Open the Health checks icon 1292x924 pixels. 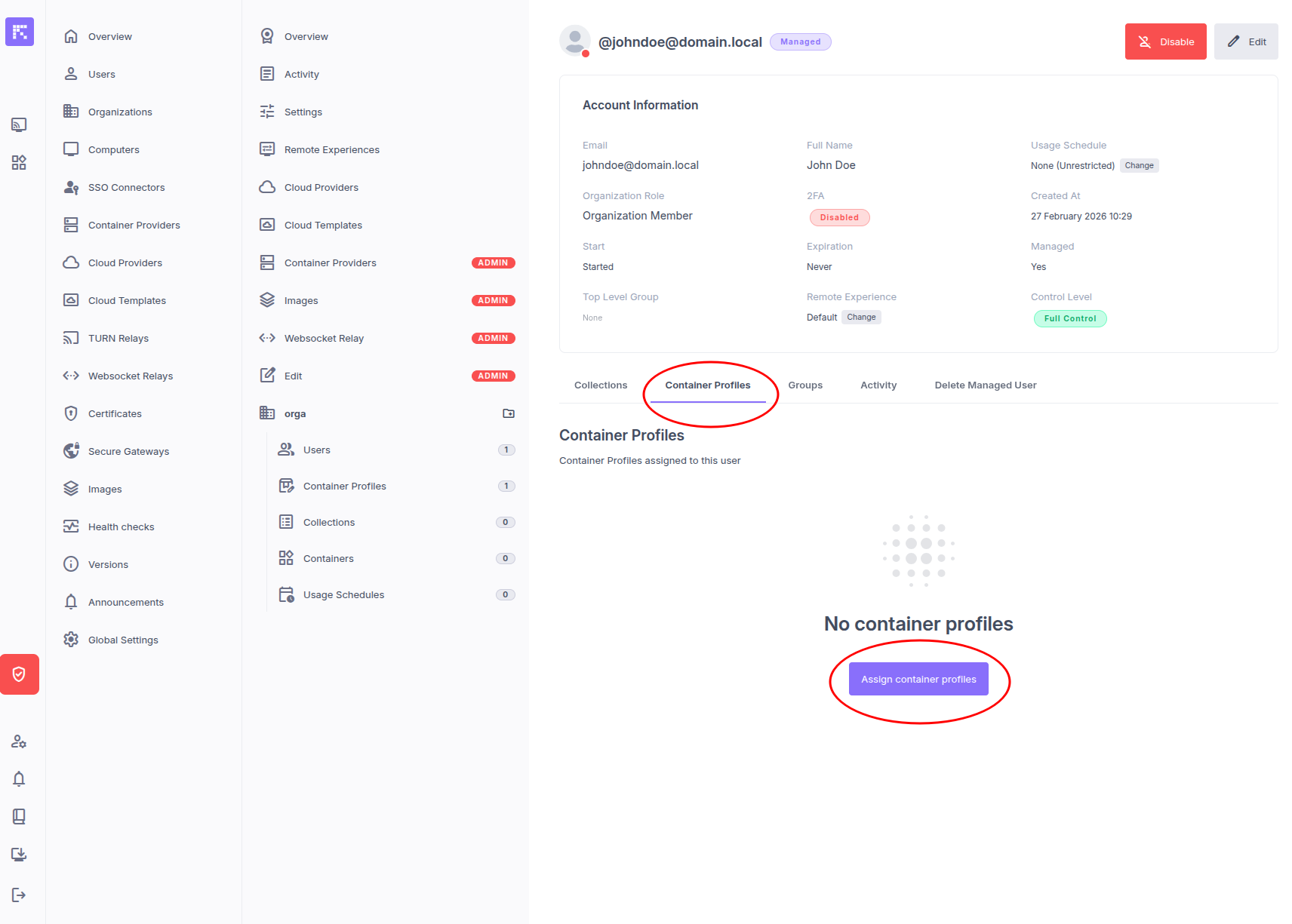[71, 526]
